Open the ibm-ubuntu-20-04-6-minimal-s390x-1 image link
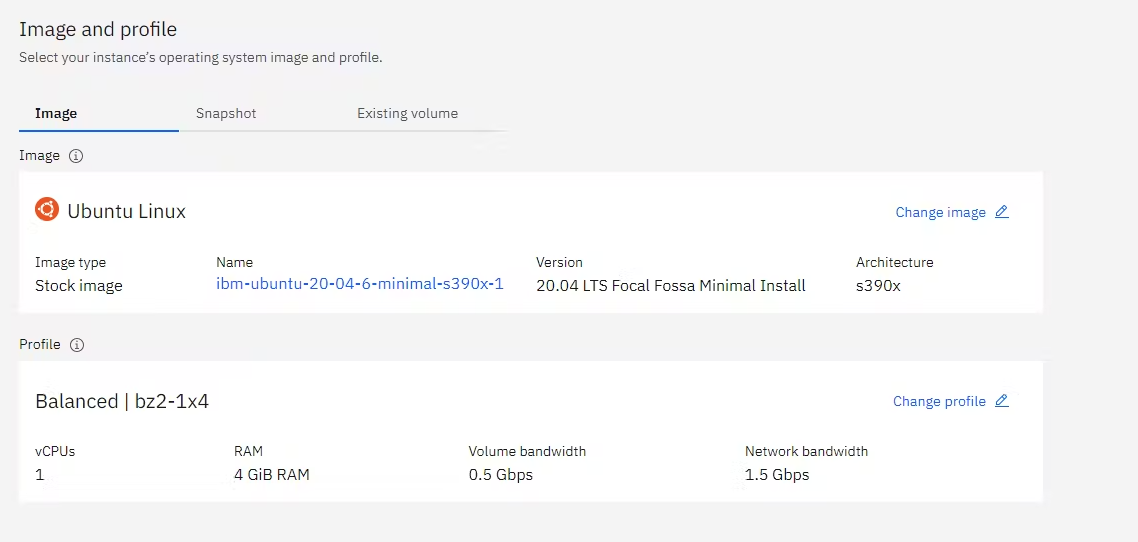The height and width of the screenshot is (542, 1138). tap(360, 284)
